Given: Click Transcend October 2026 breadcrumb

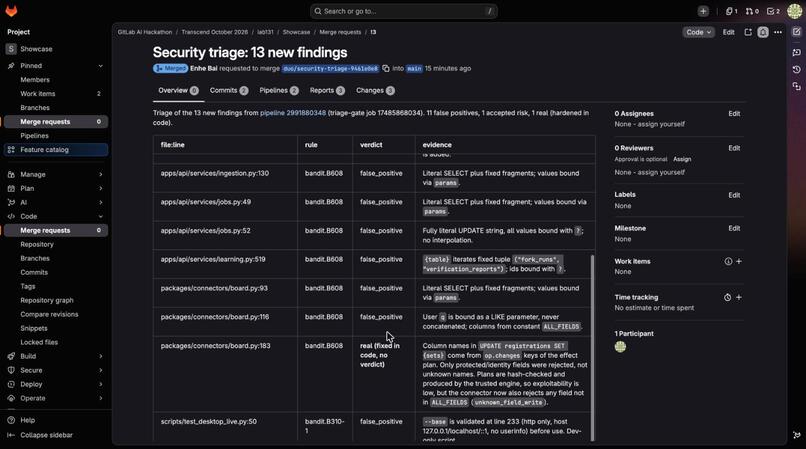Looking at the screenshot, I should (214, 32).
